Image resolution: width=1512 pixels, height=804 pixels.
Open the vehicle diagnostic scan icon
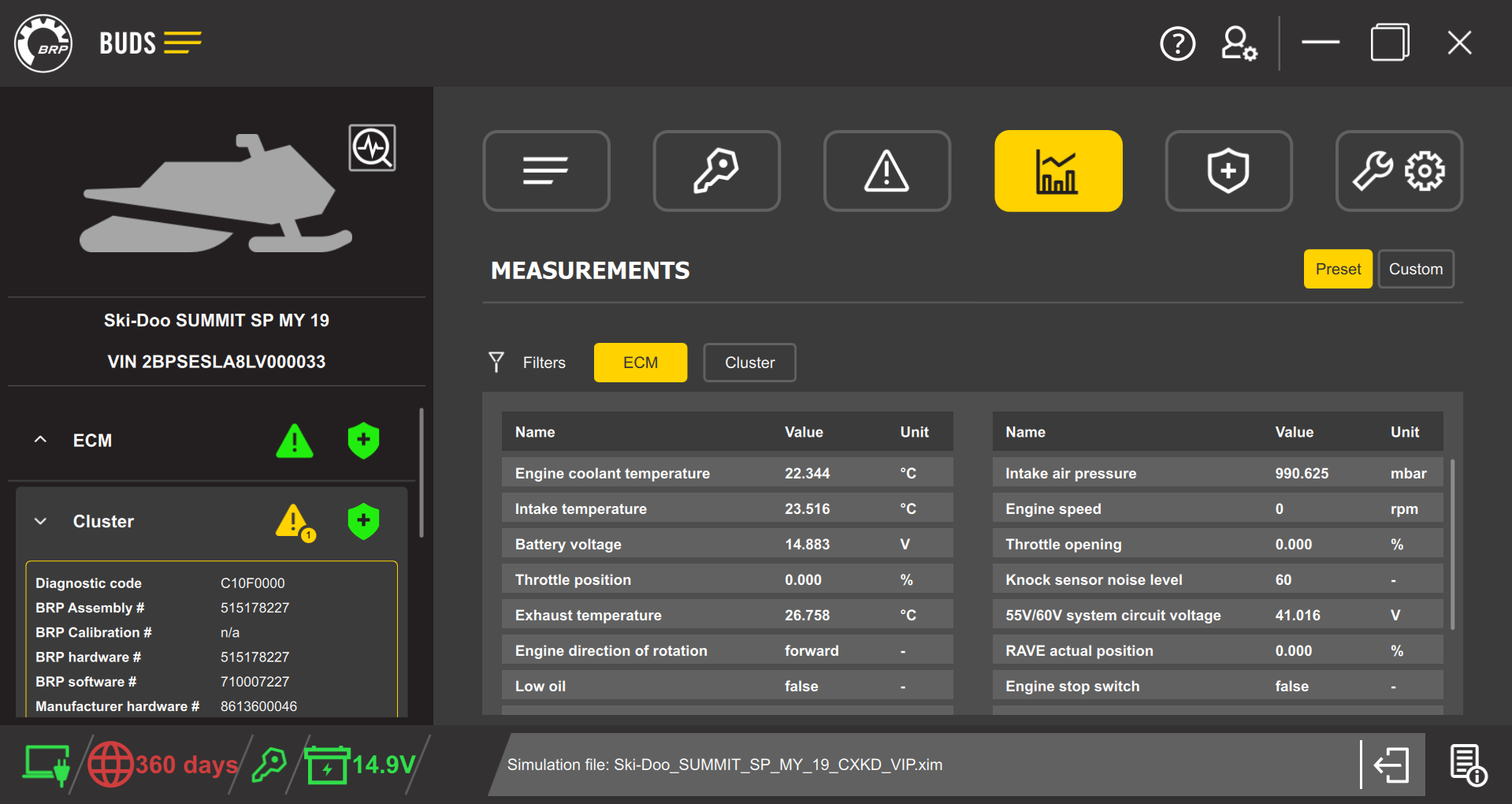click(372, 147)
